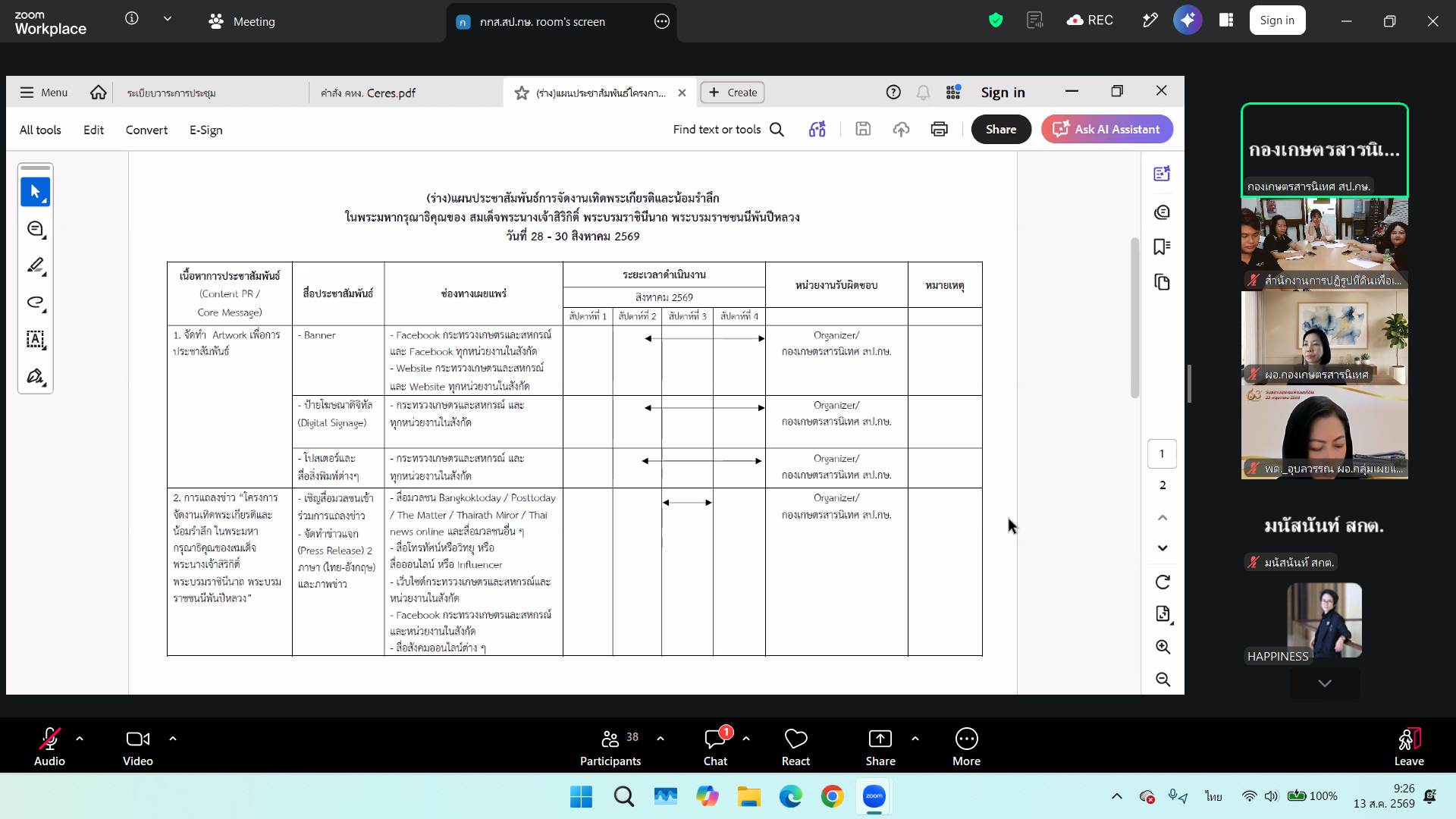This screenshot has width=1456, height=819.
Task: Open the fill and sign pen tool
Action: tap(35, 376)
